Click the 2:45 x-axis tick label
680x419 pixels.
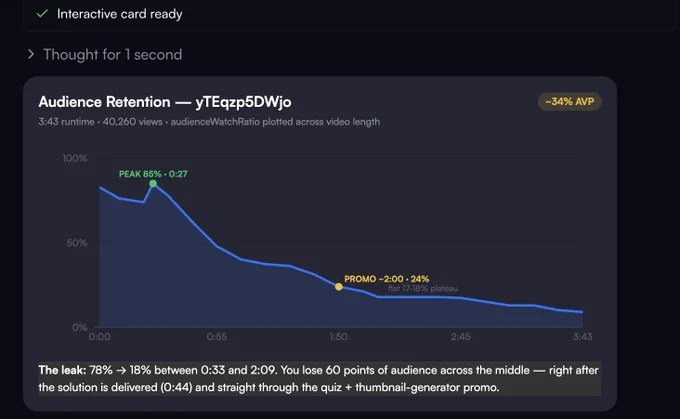pos(460,337)
